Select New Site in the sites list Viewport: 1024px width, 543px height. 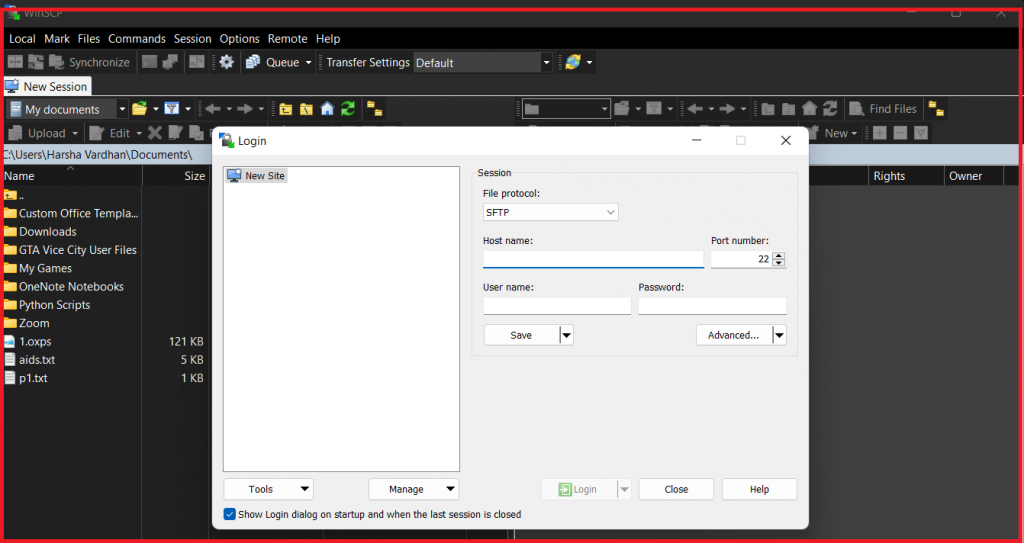(264, 176)
